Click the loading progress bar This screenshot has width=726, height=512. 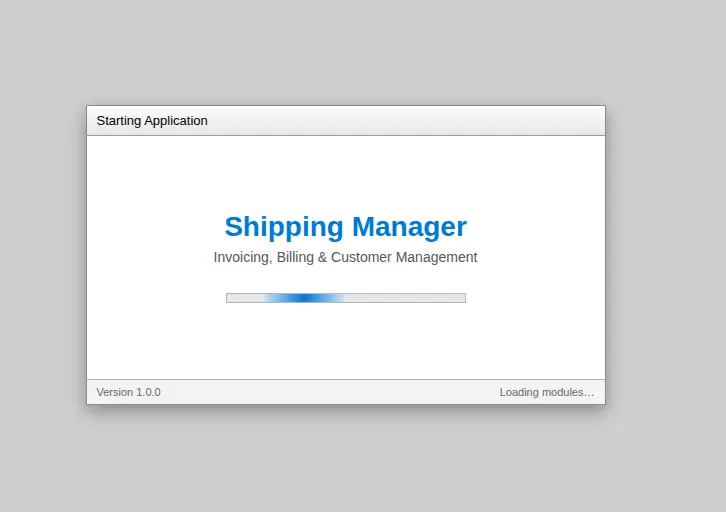coord(345,298)
